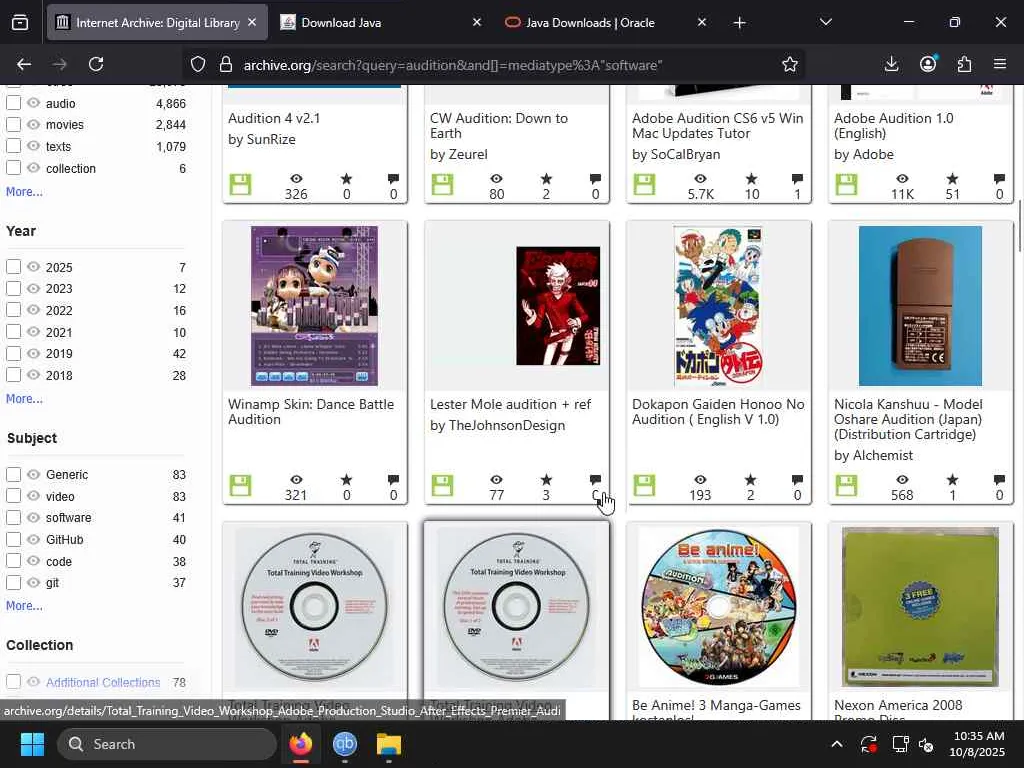Screen dimensions: 1024x768
Task: Close the Java Downloads Oracle tab
Action: coord(701,22)
